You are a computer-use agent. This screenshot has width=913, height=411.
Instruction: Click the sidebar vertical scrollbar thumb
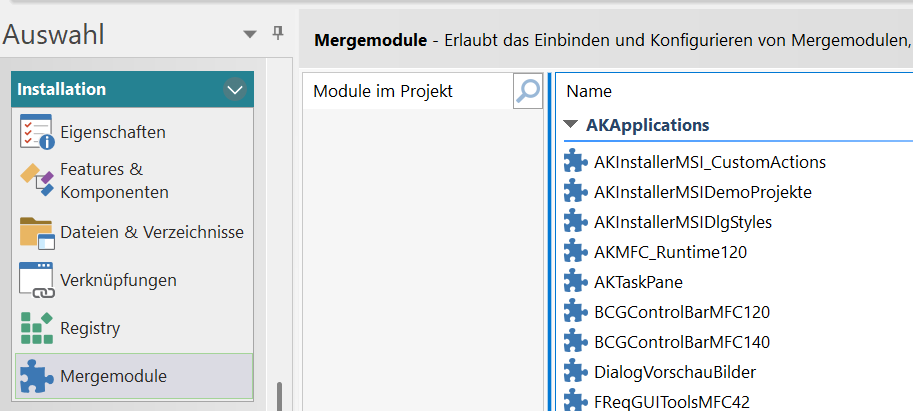point(279,396)
